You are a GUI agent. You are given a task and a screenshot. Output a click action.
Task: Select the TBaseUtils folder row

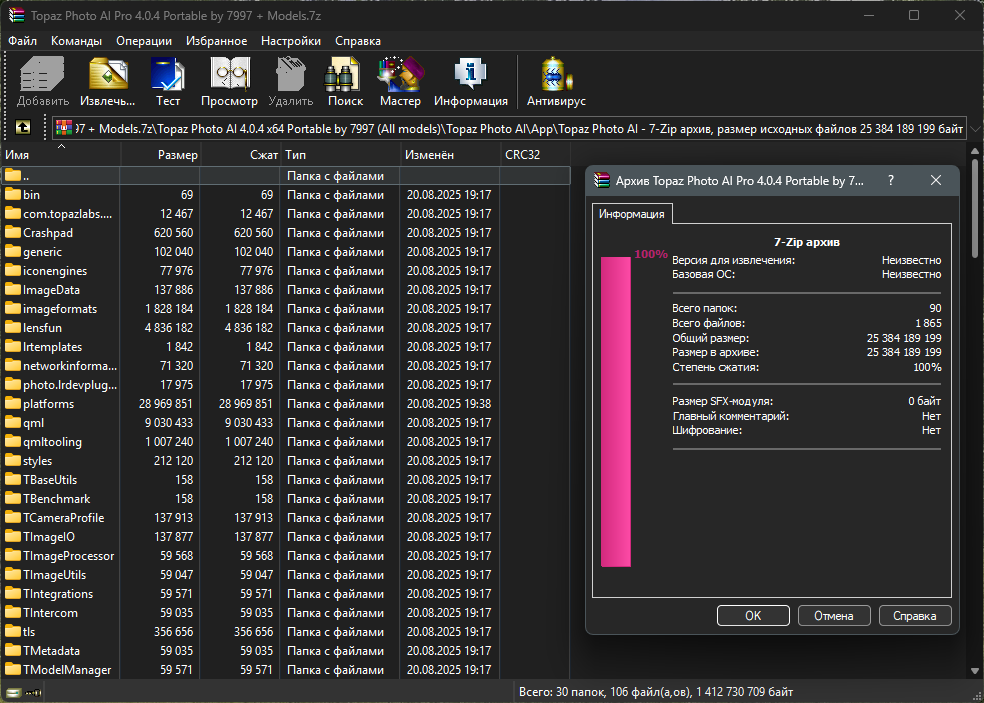[x=285, y=480]
